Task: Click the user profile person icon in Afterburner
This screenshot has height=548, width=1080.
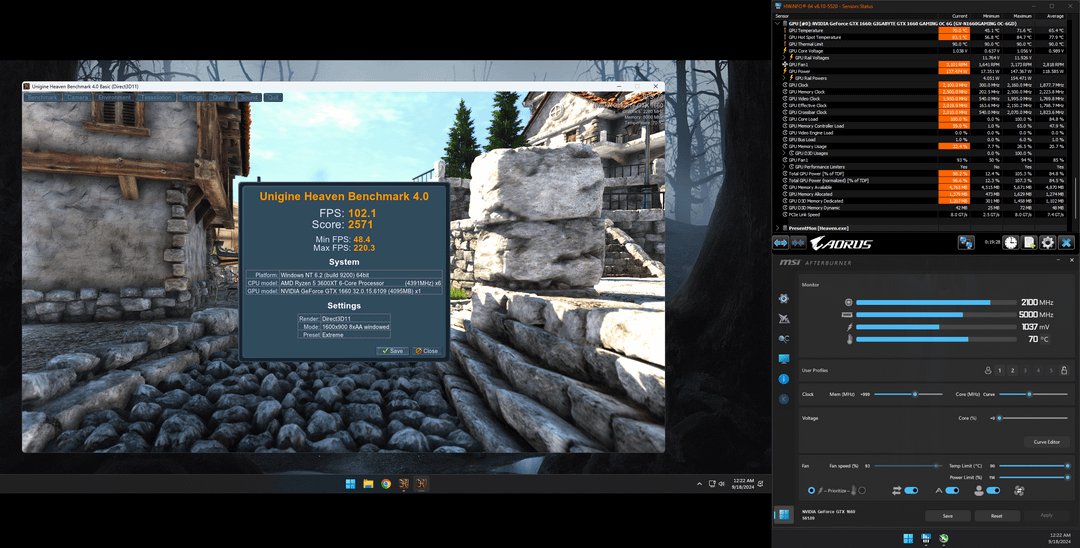Action: click(x=988, y=370)
